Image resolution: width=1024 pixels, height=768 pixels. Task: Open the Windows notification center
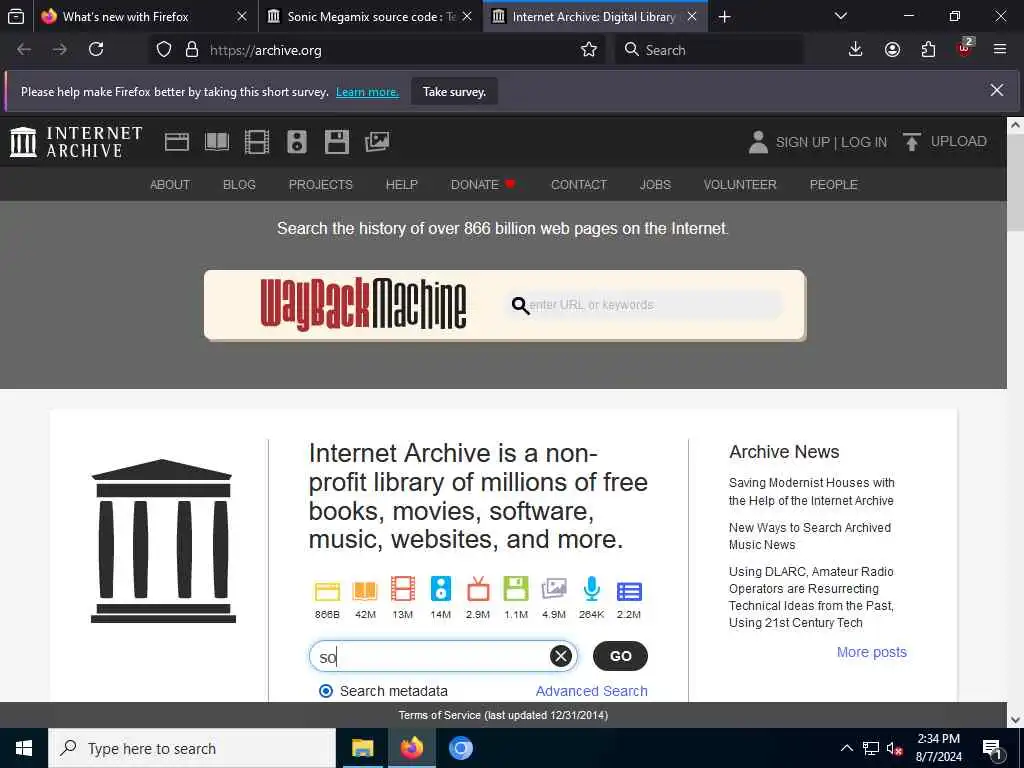(992, 748)
